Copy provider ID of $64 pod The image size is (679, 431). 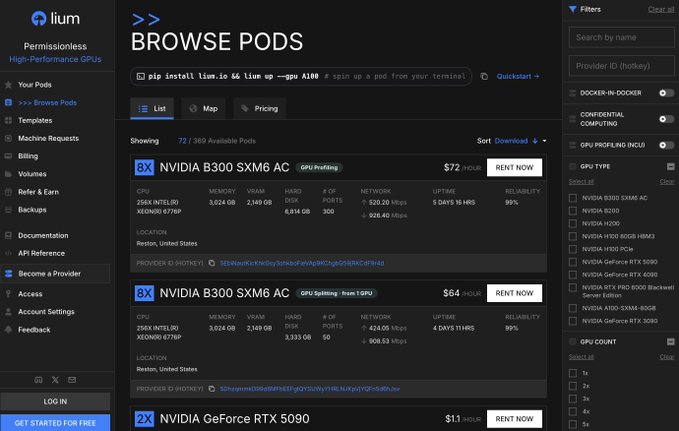(211, 389)
